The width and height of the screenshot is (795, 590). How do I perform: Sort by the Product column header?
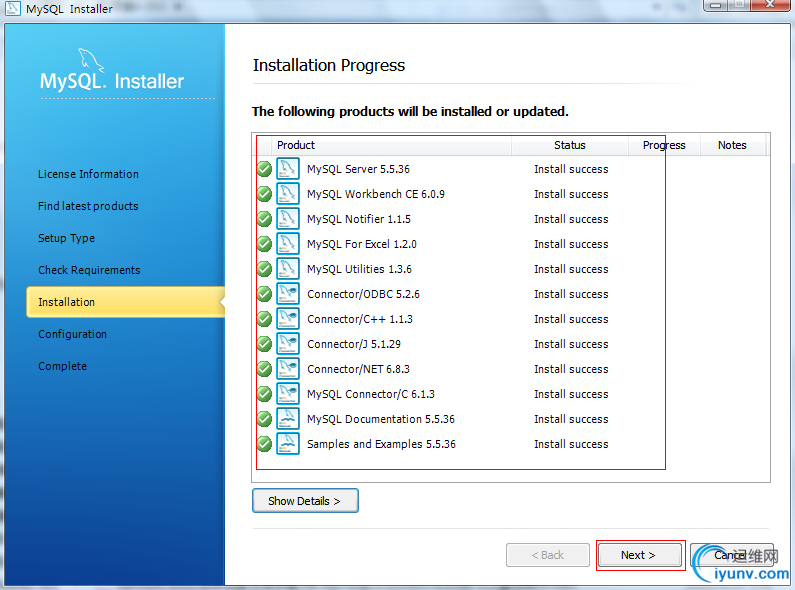click(391, 145)
